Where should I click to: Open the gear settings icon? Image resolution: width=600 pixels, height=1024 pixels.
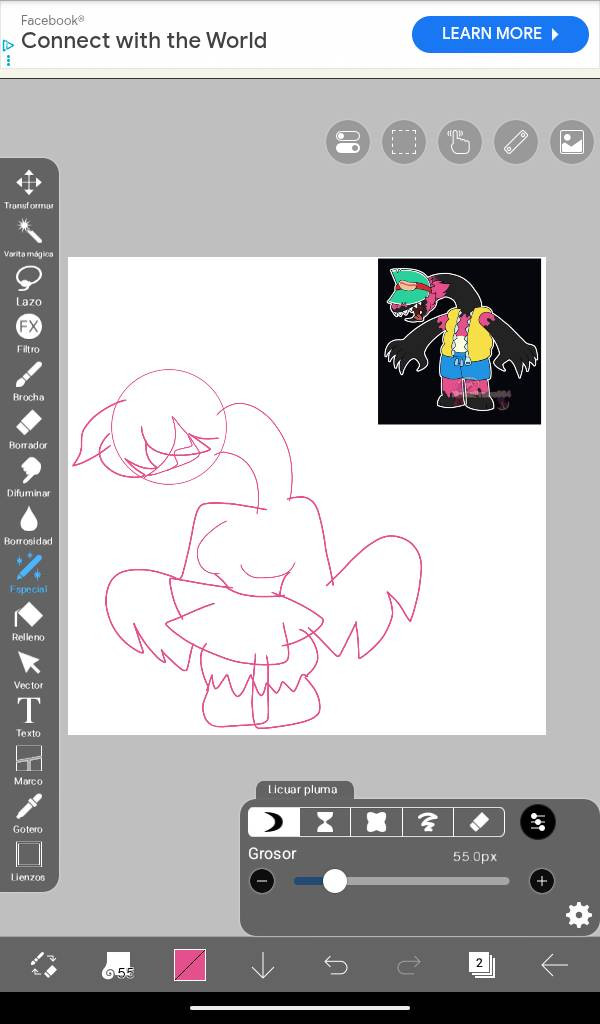pos(579,916)
